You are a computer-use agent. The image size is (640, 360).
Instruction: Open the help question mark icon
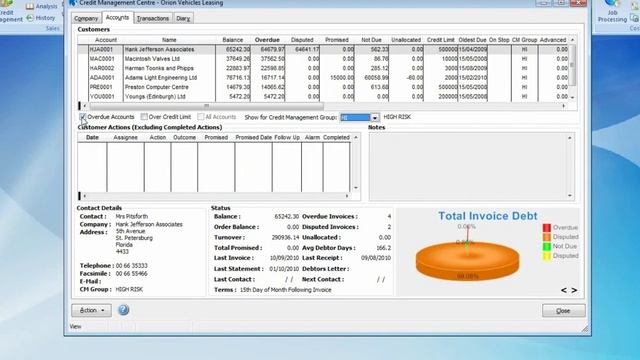click(x=123, y=310)
